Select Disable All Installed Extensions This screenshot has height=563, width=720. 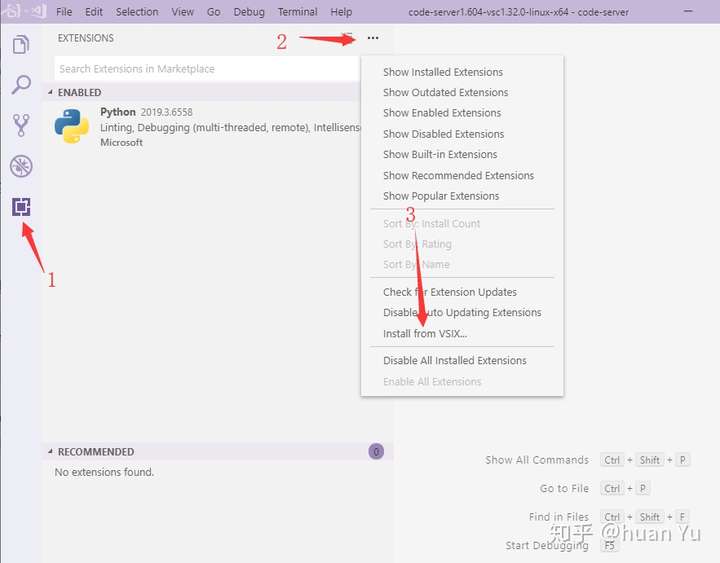click(x=462, y=360)
